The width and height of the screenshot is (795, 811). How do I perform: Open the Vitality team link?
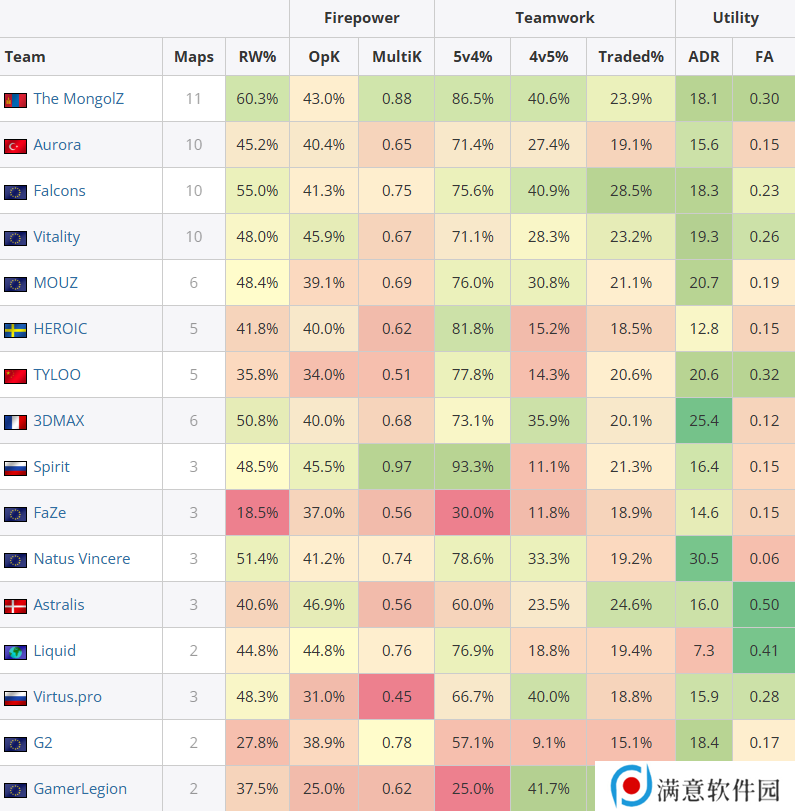pyautogui.click(x=57, y=237)
